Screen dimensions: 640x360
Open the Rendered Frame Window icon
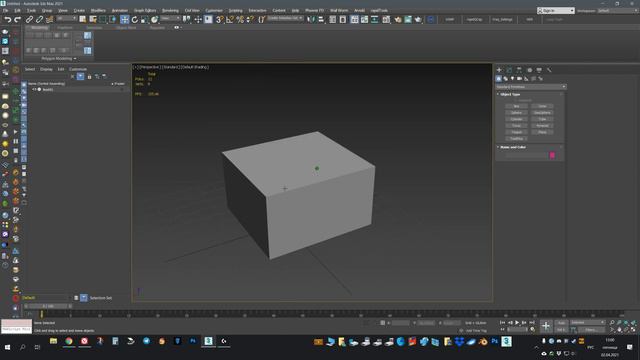coord(408,19)
